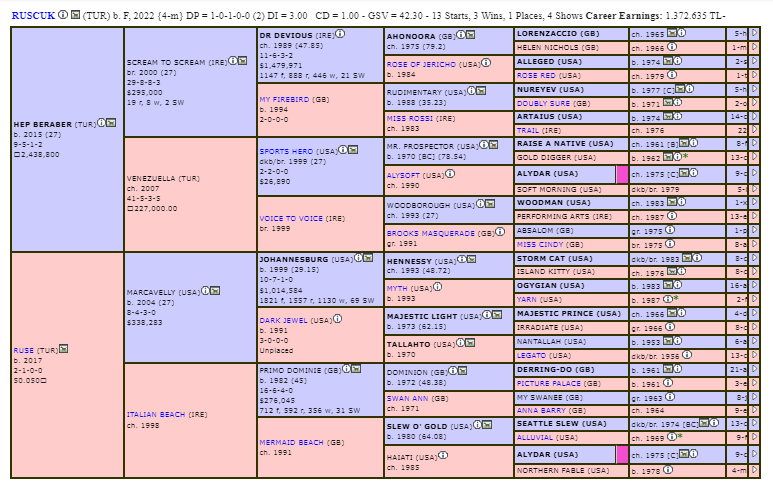Open ITALIAN BEACH horse link
The height and width of the screenshot is (485, 773).
click(156, 415)
